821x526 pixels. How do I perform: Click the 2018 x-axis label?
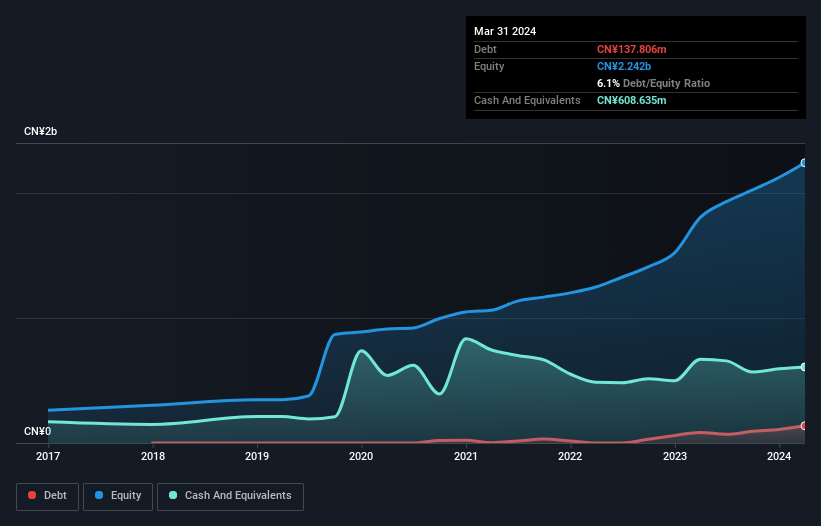(153, 456)
